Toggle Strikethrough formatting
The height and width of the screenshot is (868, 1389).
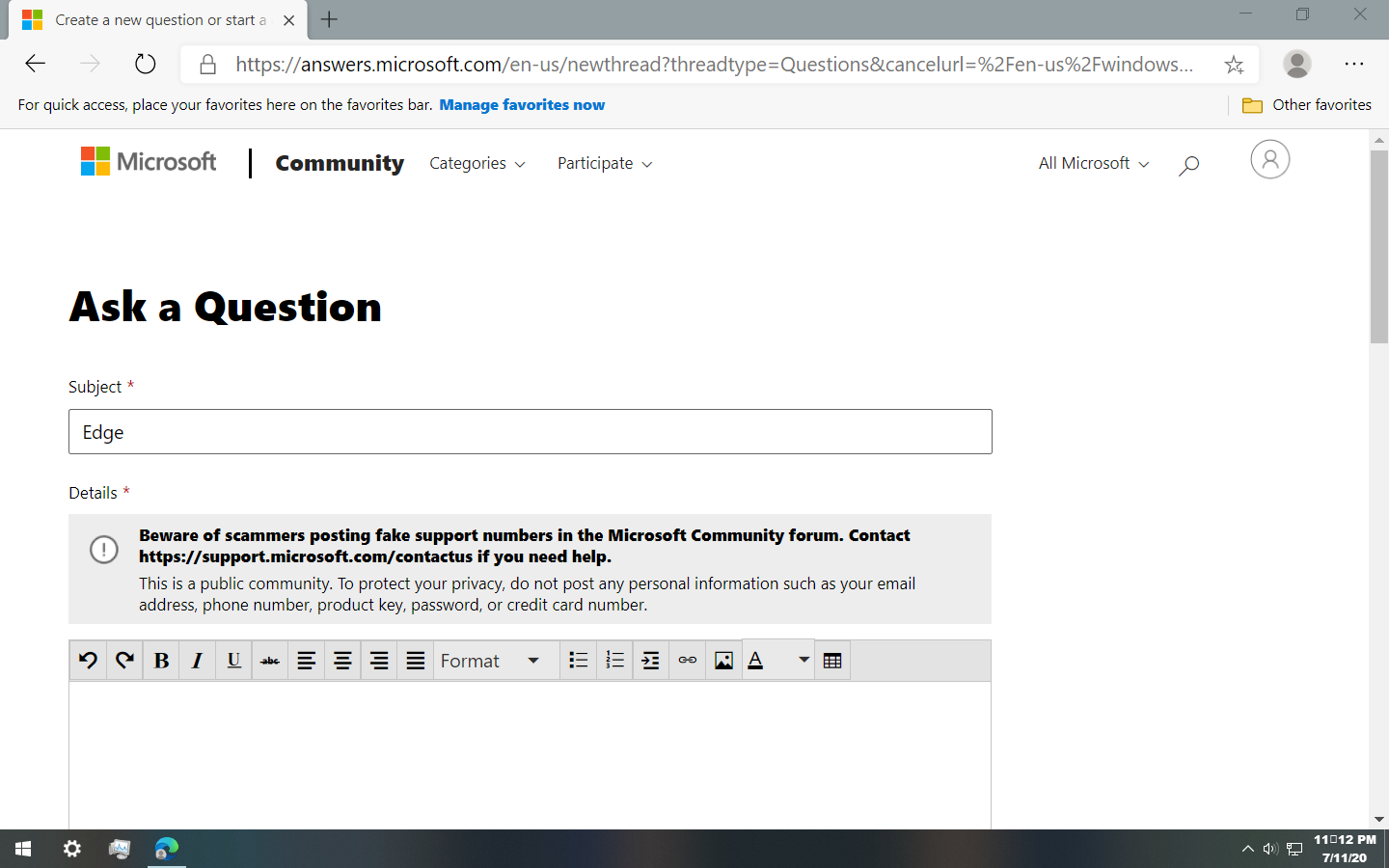270,661
